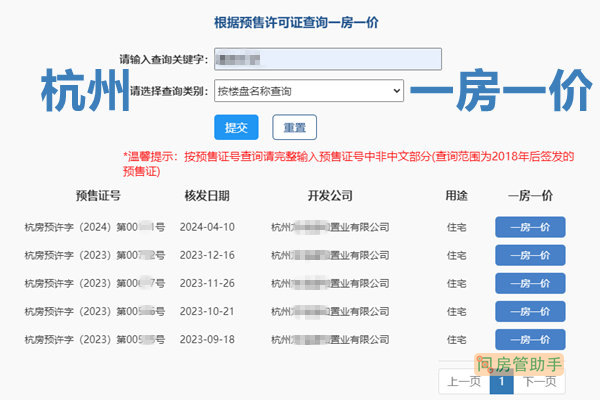Click 住宅 in the 2023-11-26 row
This screenshot has height=400, width=600.
coord(457,284)
